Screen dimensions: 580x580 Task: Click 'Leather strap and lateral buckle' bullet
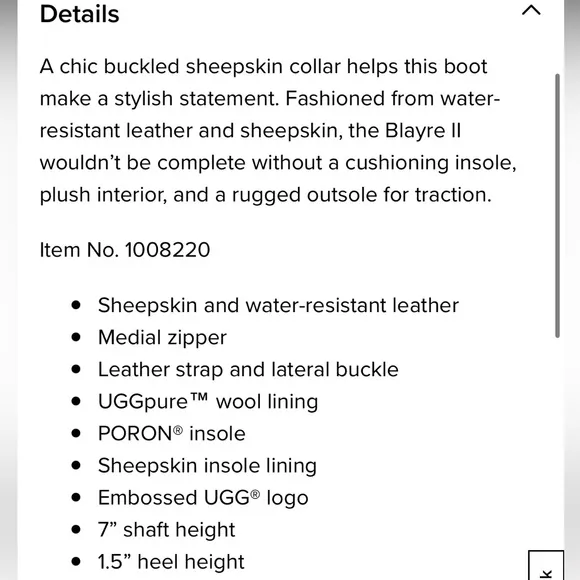pyautogui.click(x=248, y=370)
